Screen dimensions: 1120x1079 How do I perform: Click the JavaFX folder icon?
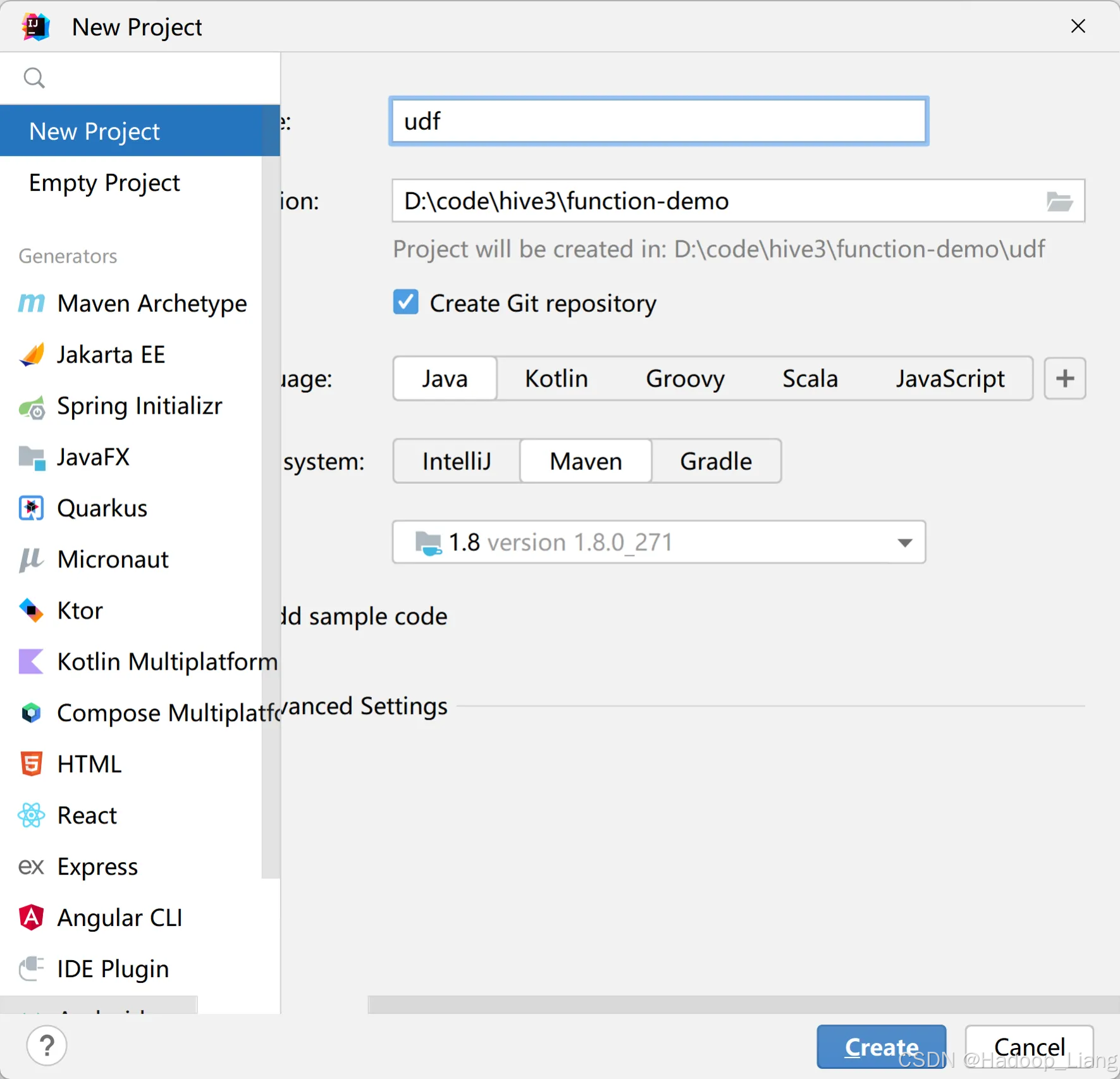[x=32, y=458]
